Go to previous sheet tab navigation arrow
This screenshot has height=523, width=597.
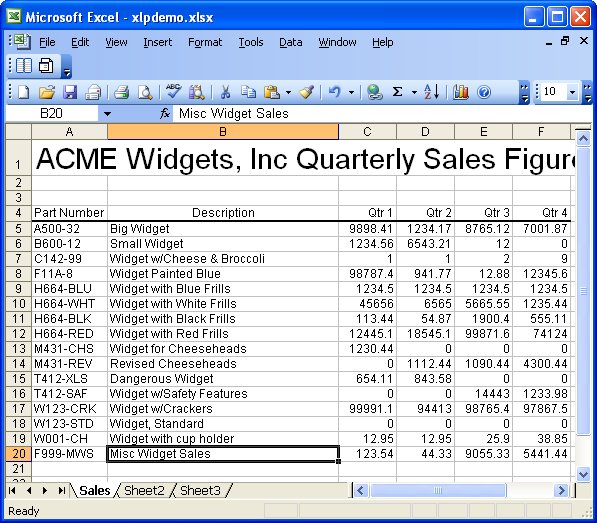coord(29,490)
